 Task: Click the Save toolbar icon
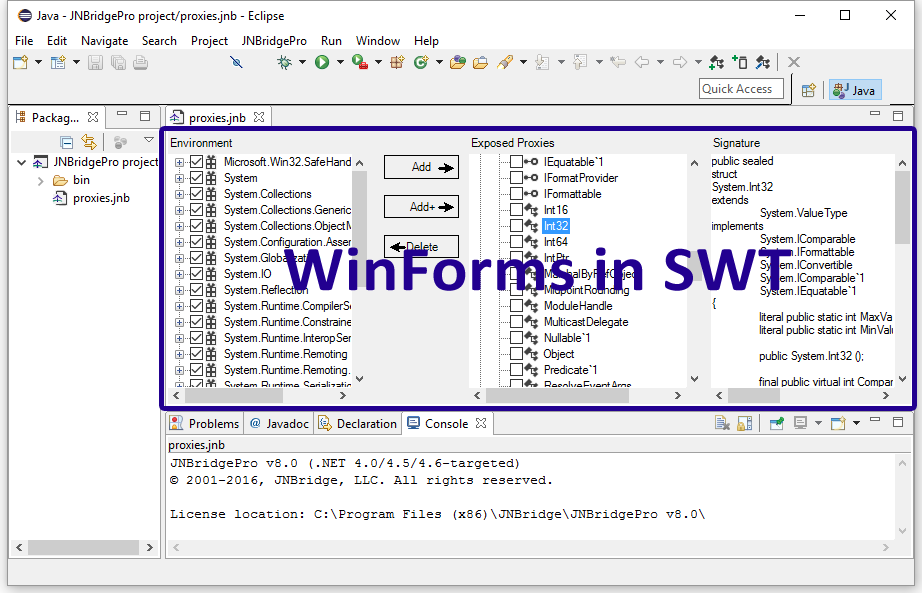pyautogui.click(x=95, y=62)
